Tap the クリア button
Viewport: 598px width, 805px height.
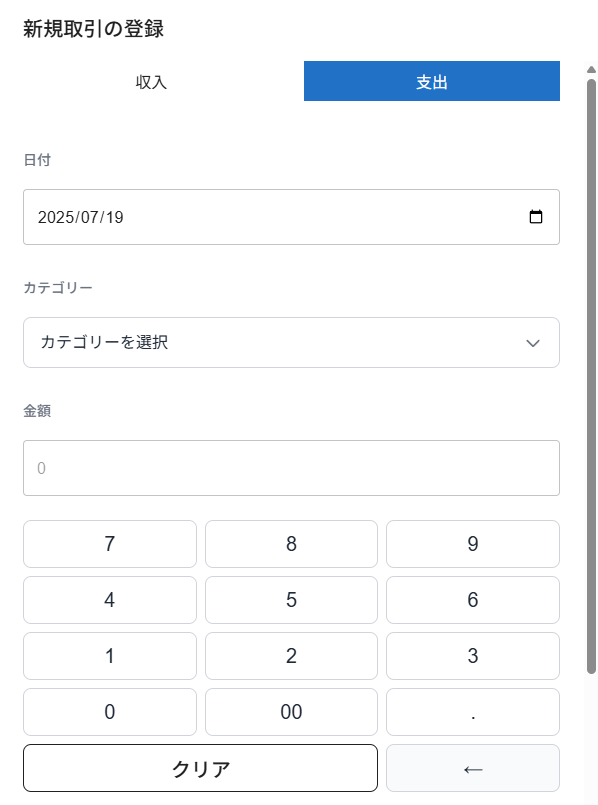point(200,768)
